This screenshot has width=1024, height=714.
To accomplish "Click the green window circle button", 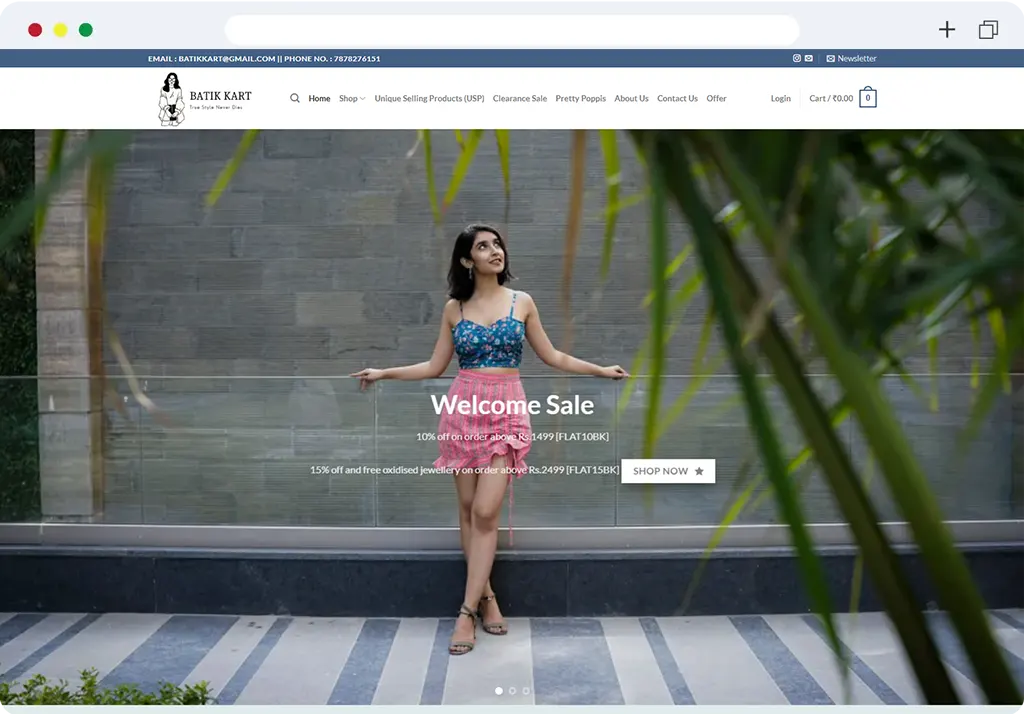I will point(86,30).
